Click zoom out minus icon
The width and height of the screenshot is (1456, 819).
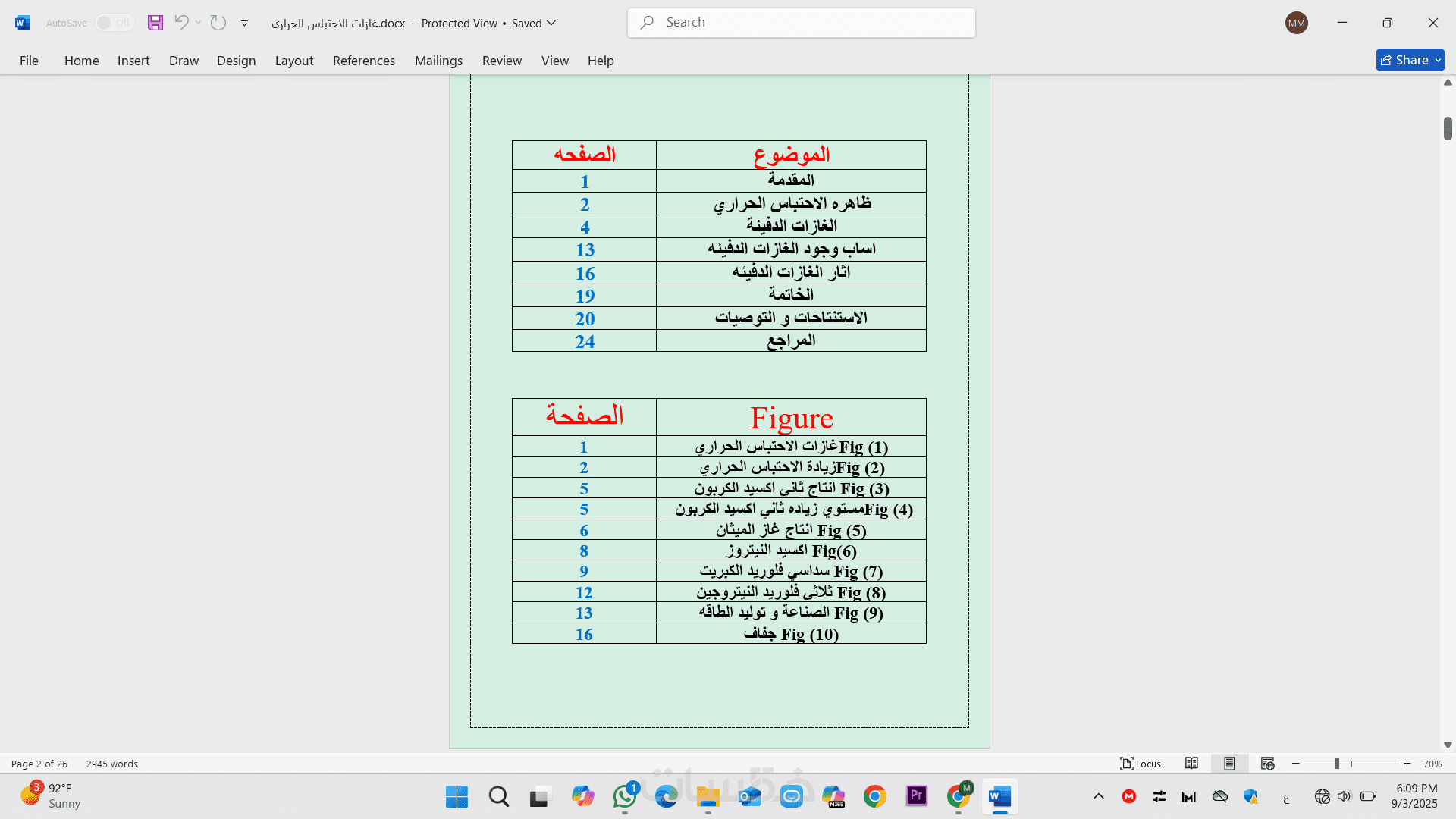pos(1296,764)
